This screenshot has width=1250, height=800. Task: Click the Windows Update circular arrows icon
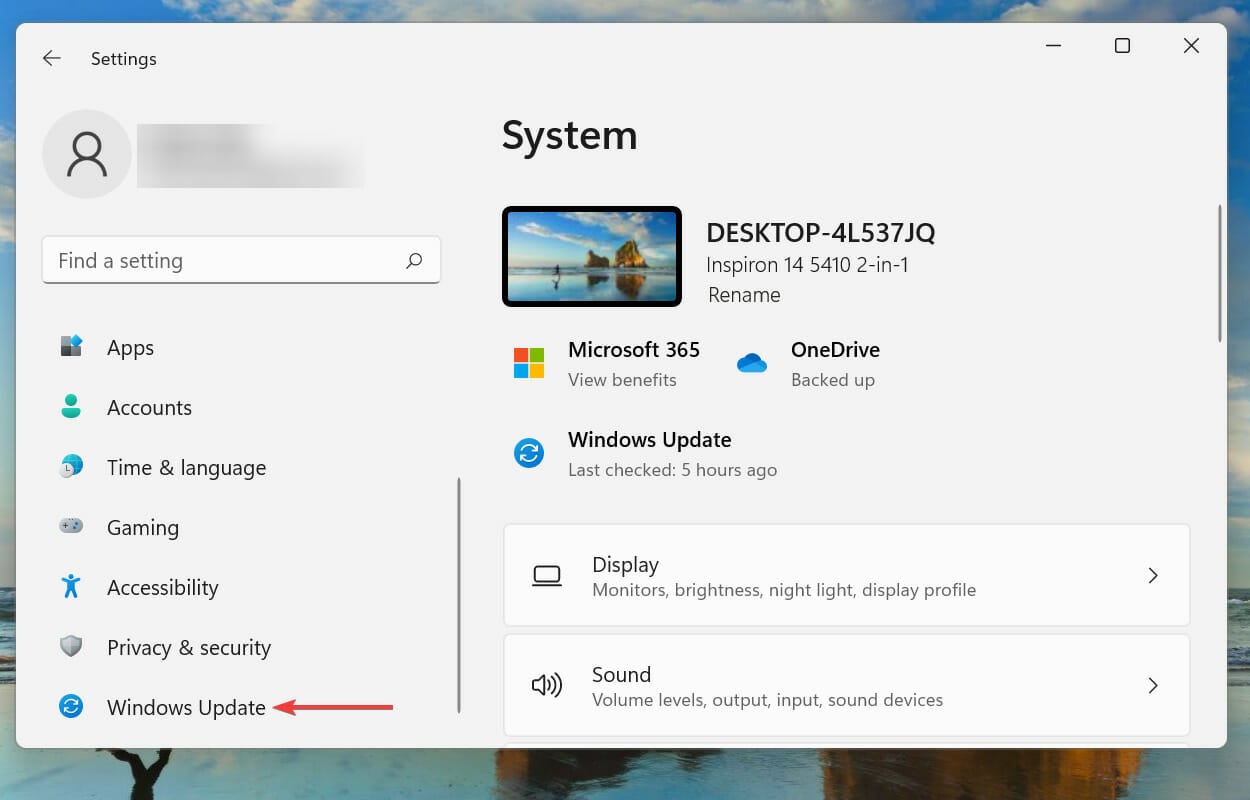point(71,707)
